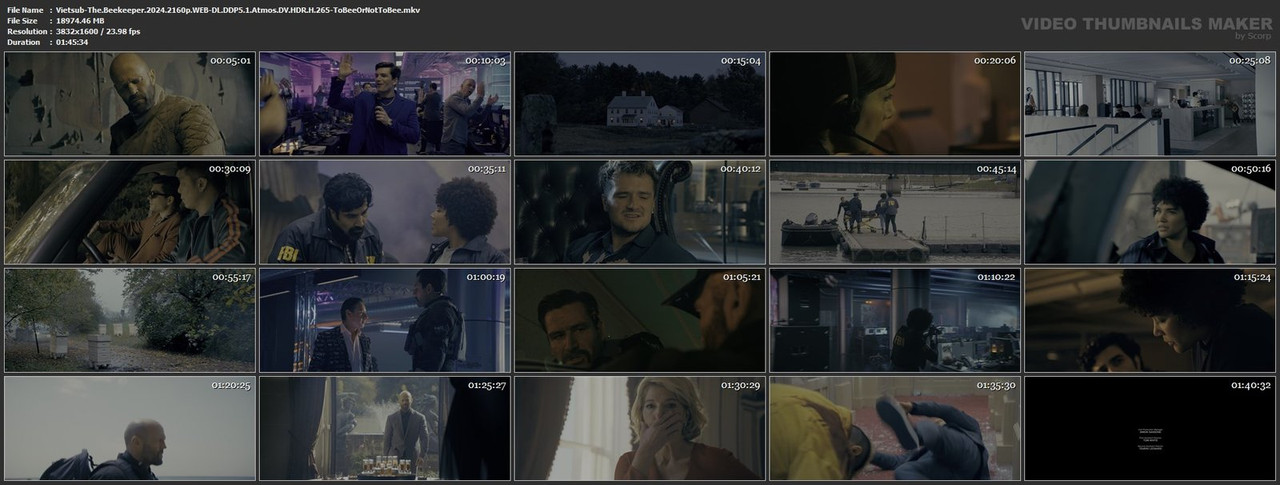Click the 'File Name' label
The height and width of the screenshot is (485, 1280).
(x=24, y=9)
